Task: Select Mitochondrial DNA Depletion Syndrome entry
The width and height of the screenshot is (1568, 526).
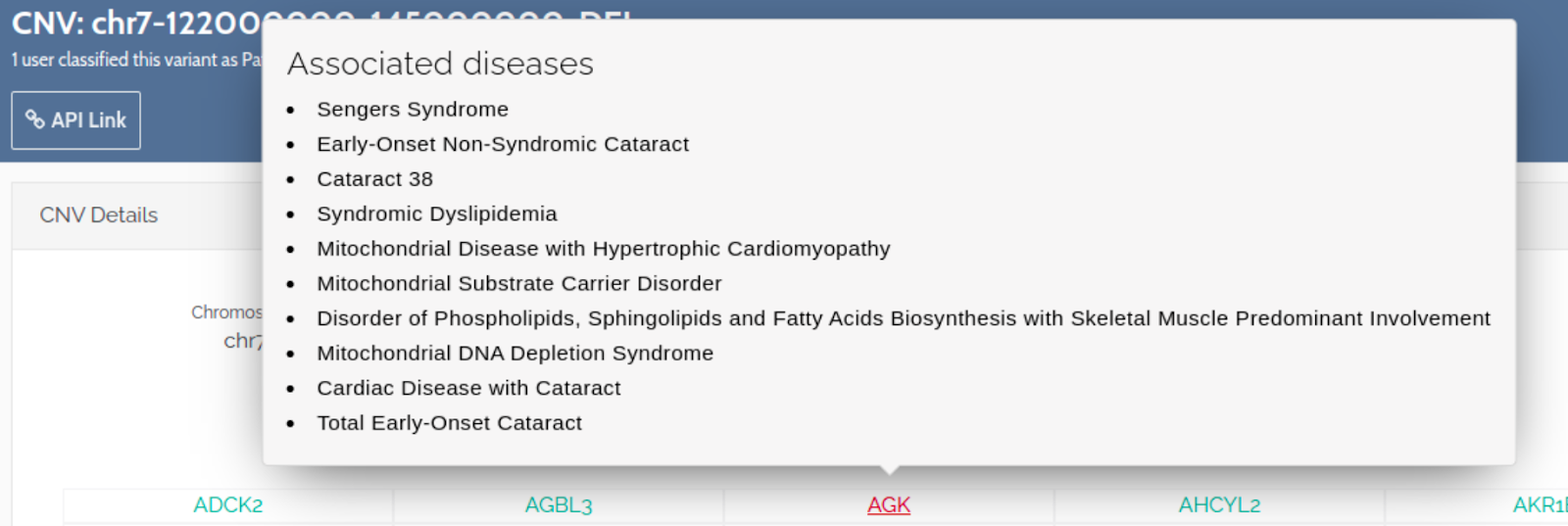Action: point(515,354)
